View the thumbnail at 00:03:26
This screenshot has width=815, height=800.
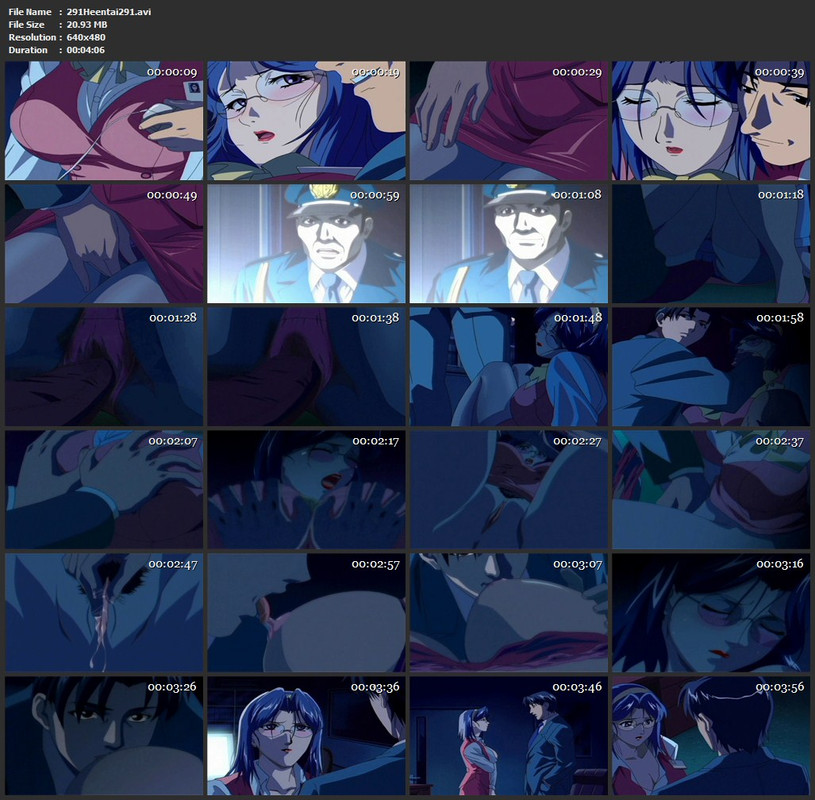(104, 736)
